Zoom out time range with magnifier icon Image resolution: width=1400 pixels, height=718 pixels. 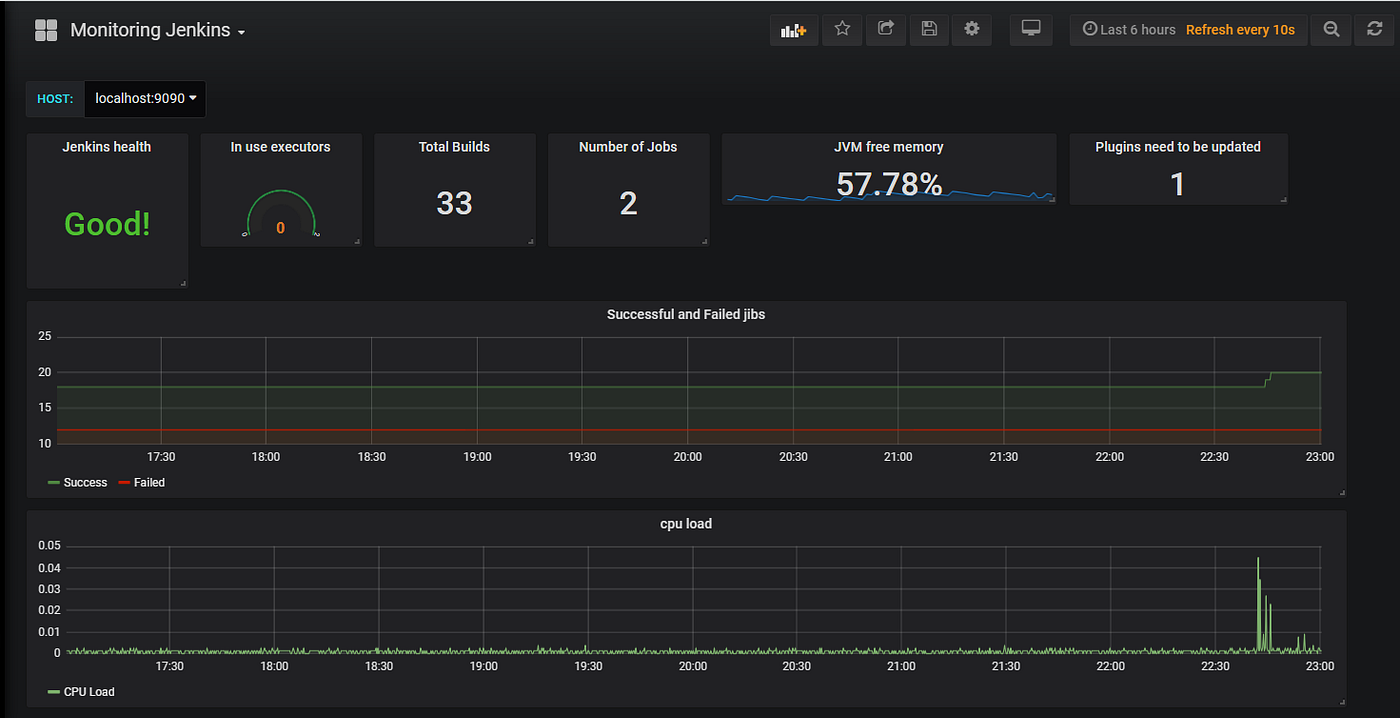tap(1331, 29)
